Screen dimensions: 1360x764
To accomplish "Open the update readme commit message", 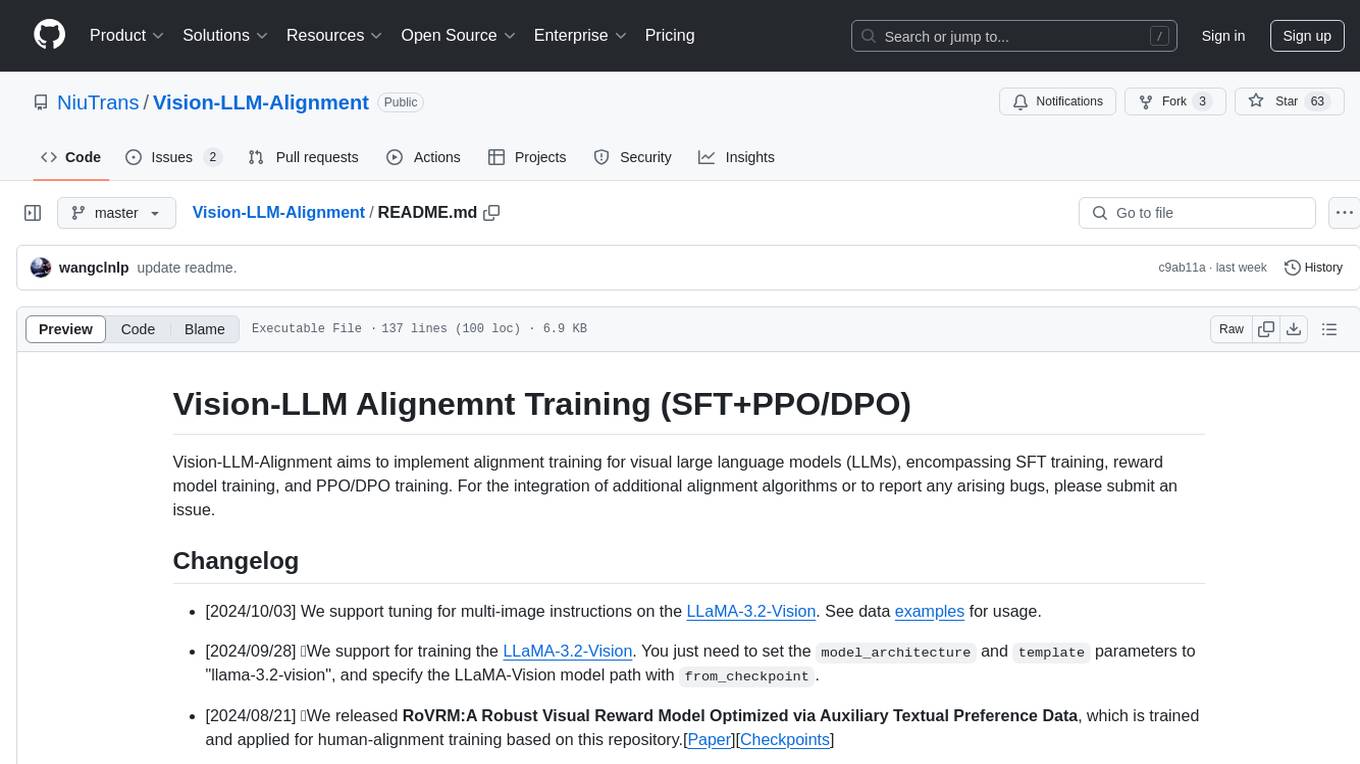I will coord(187,268).
